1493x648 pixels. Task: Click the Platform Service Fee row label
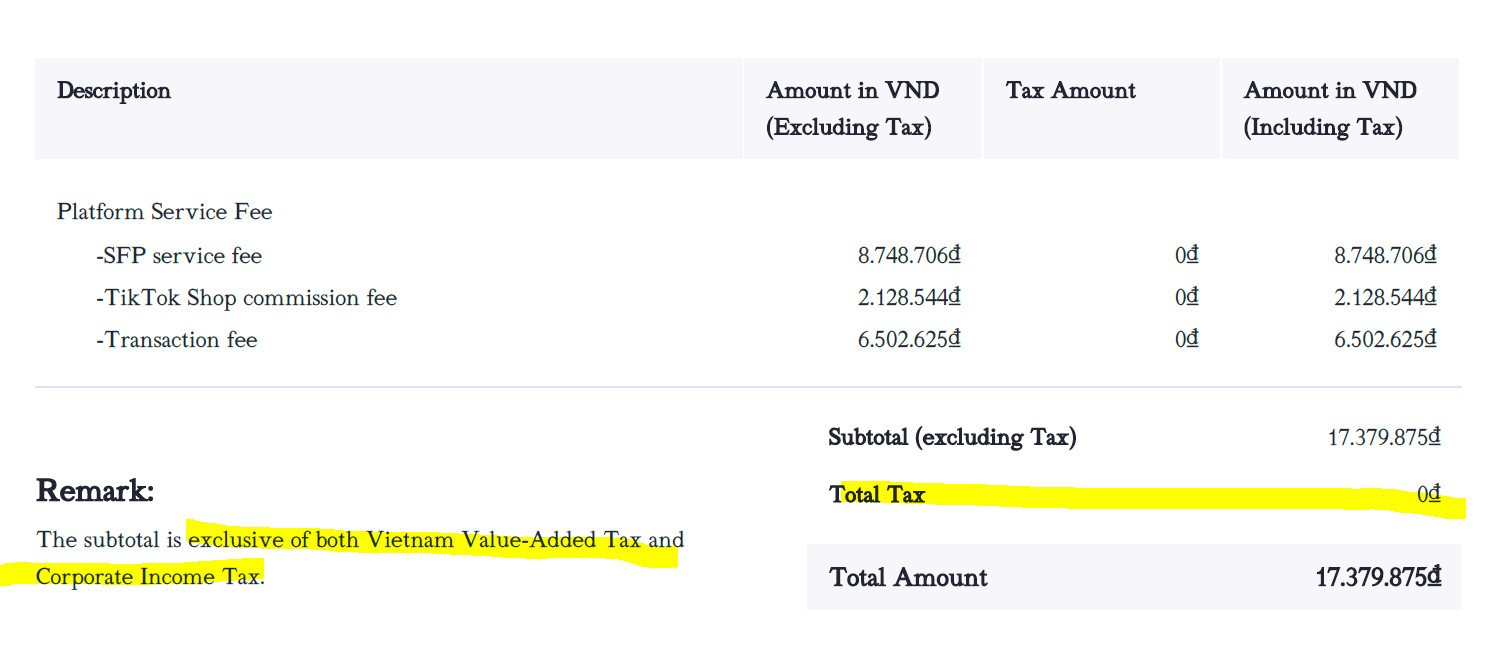tap(164, 212)
